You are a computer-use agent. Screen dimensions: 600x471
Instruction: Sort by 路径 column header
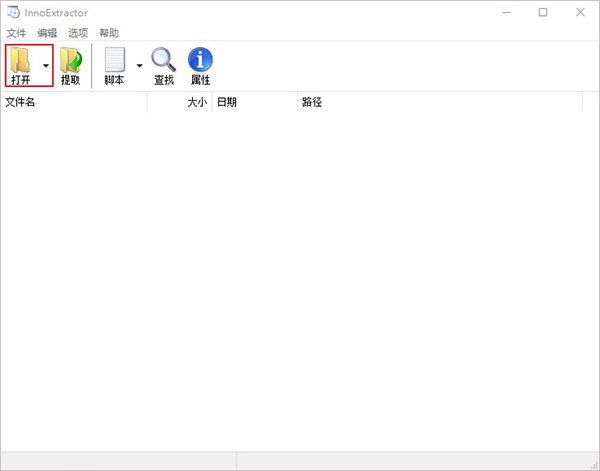[x=440, y=102]
